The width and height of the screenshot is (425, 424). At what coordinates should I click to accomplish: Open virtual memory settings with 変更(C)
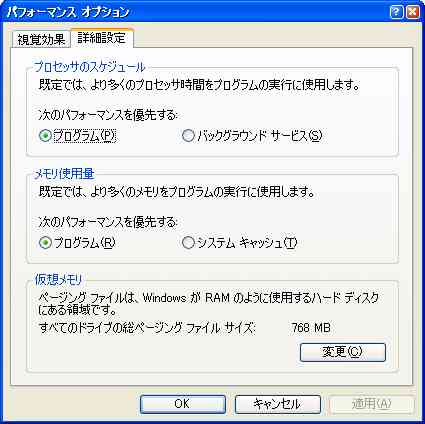point(343,352)
